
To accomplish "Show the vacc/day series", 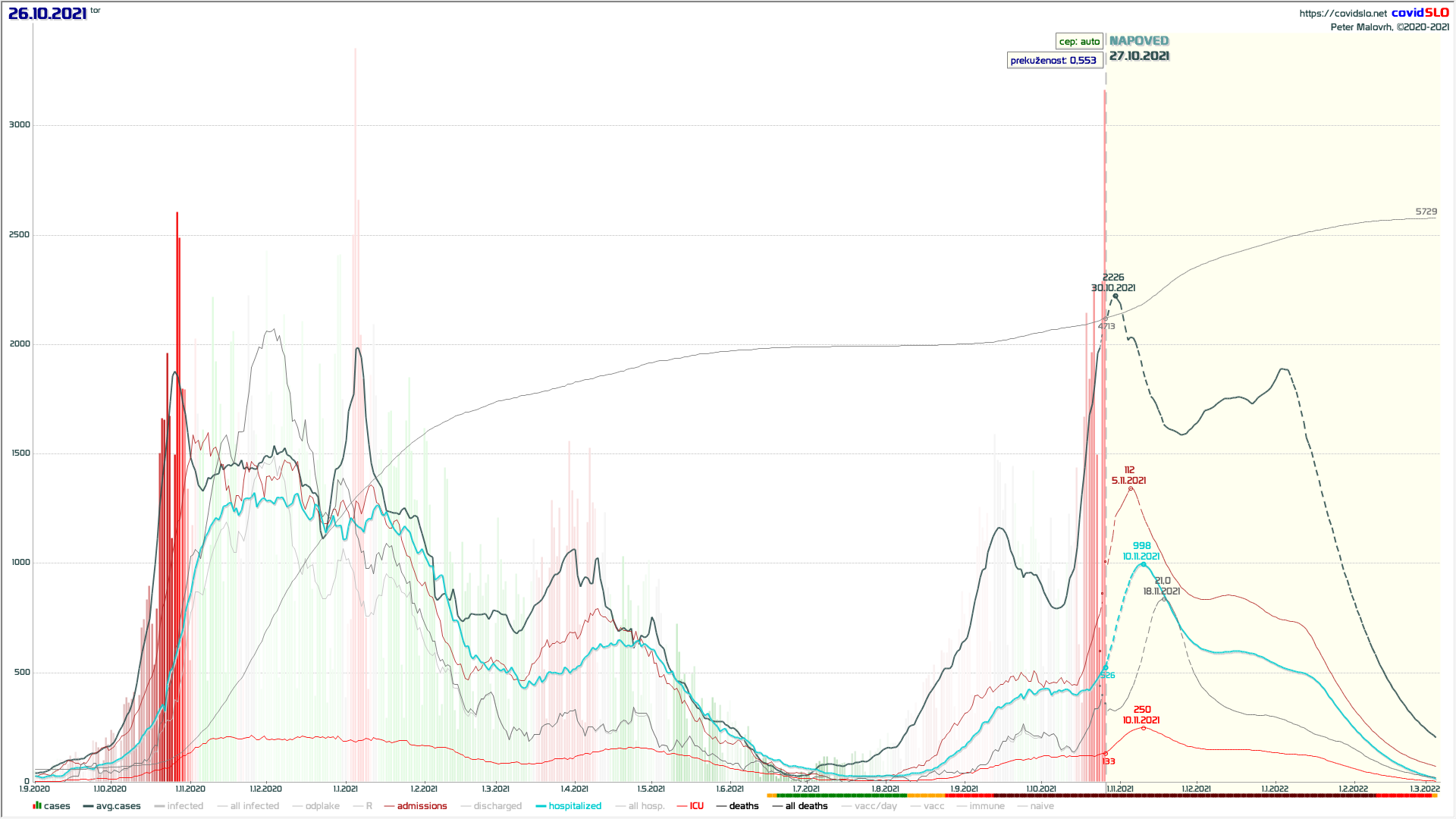I will tap(875, 806).
